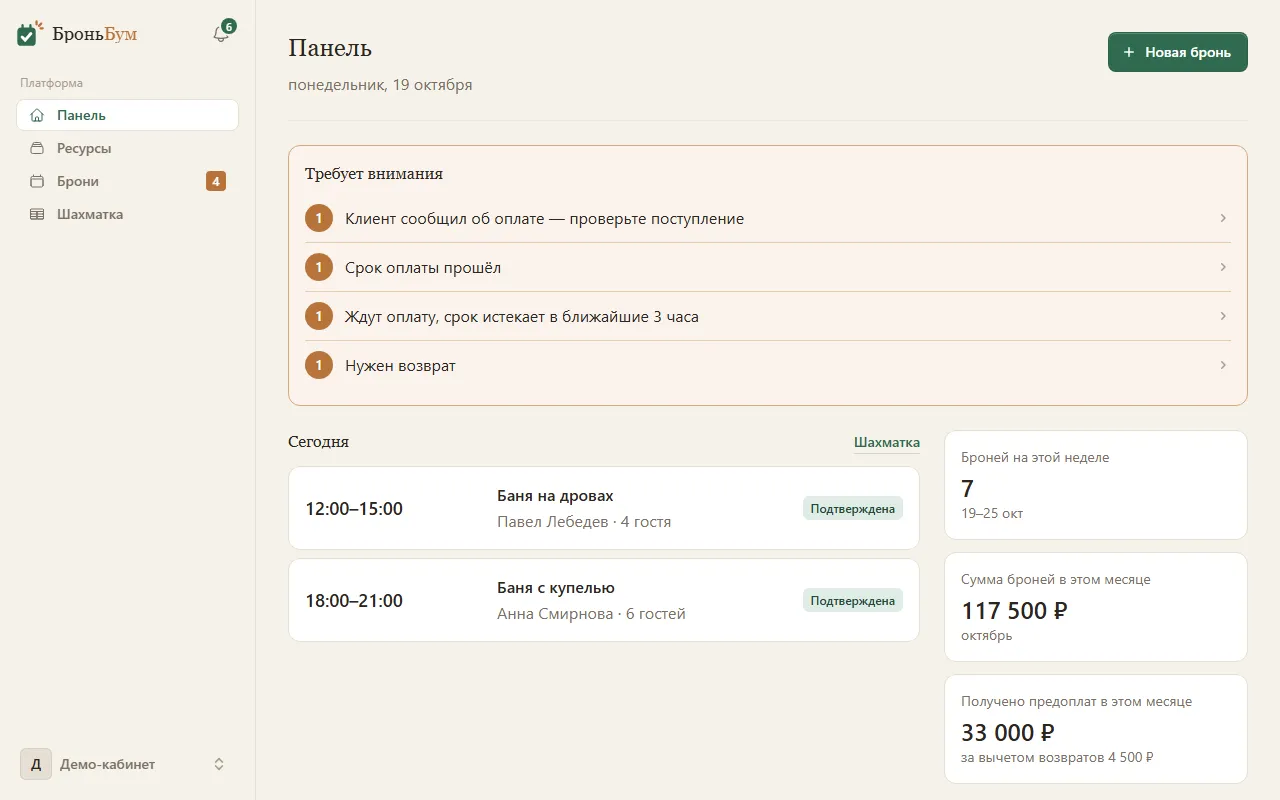Open chevron for Нужен возврат row
This screenshot has width=1280, height=800.
pyautogui.click(x=1223, y=365)
